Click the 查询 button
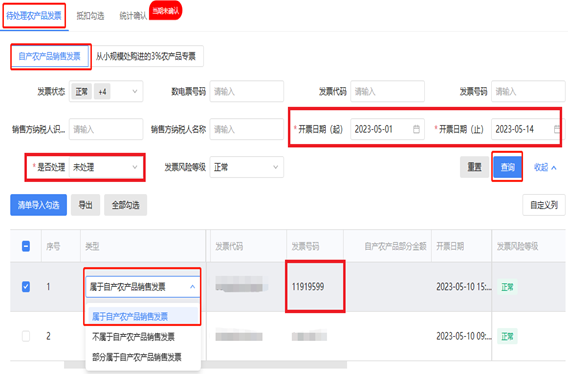 click(507, 167)
